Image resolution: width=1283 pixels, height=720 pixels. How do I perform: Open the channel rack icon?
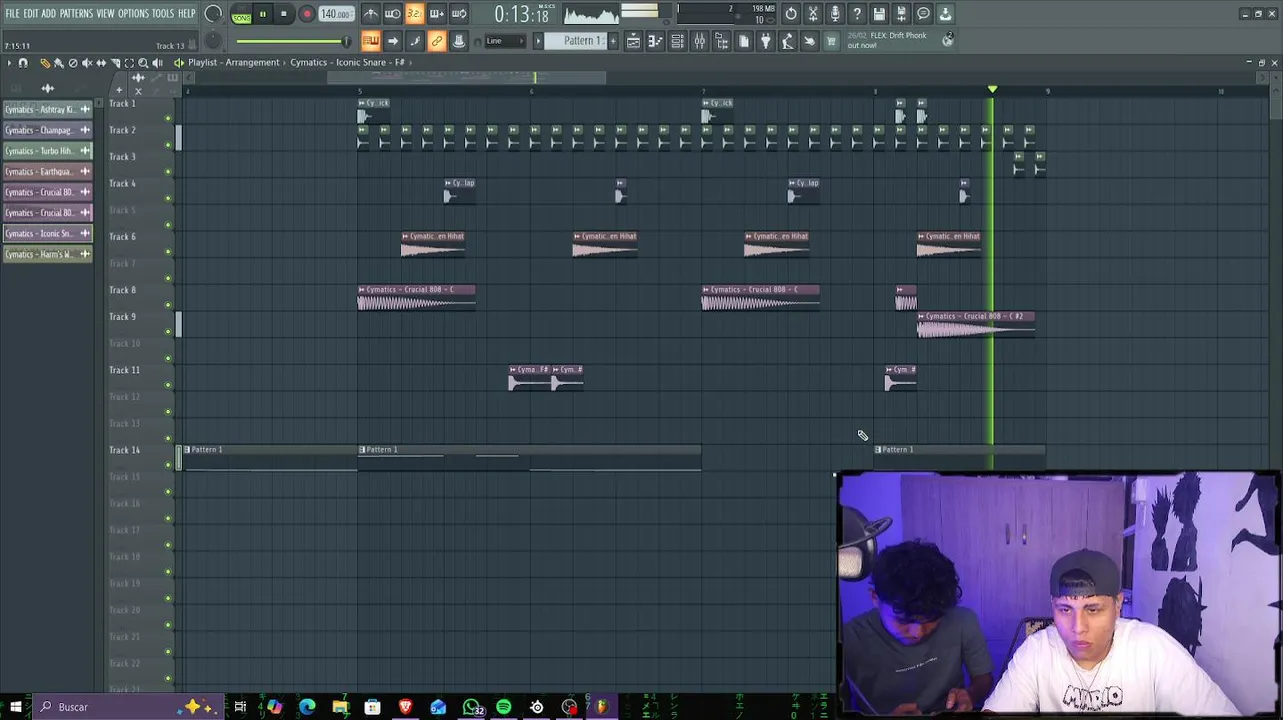pyautogui.click(x=677, y=41)
